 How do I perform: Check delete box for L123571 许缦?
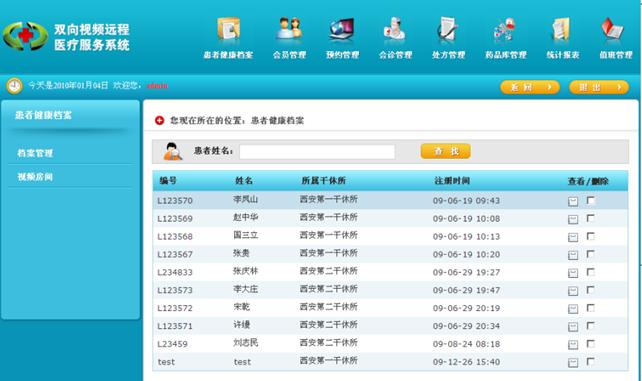pos(591,326)
